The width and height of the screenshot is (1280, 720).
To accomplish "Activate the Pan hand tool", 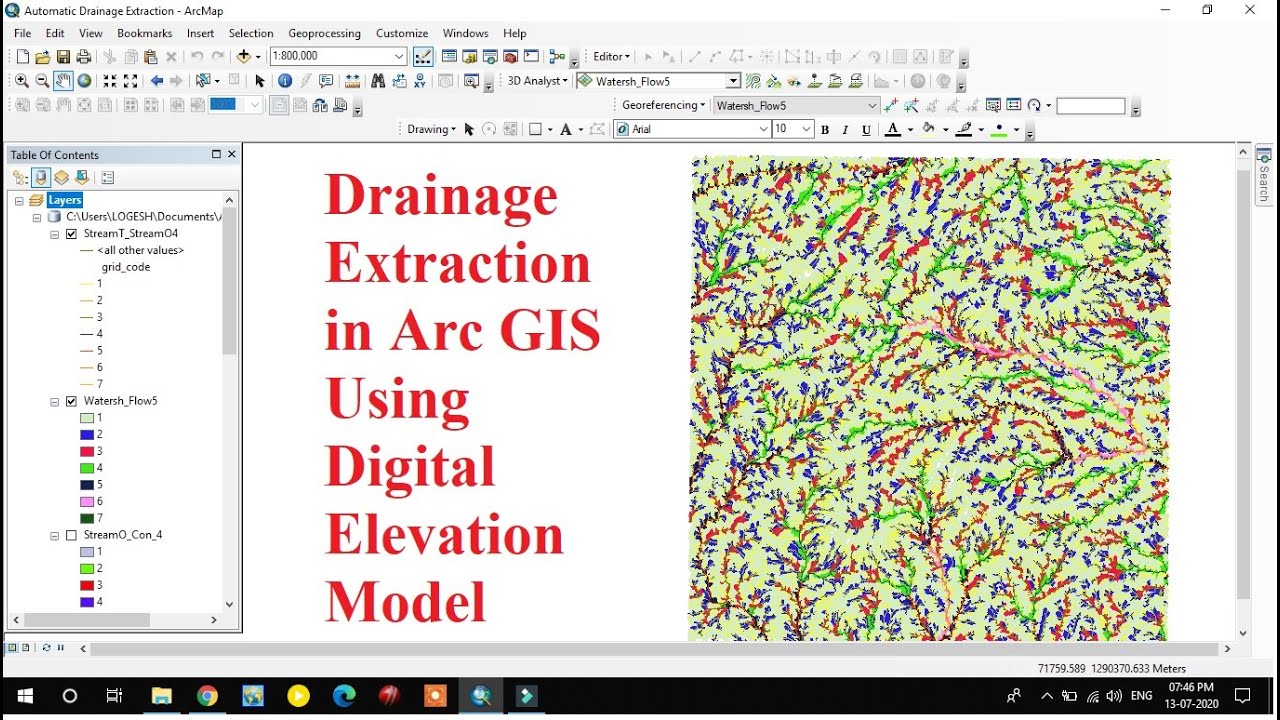I will pos(63,81).
